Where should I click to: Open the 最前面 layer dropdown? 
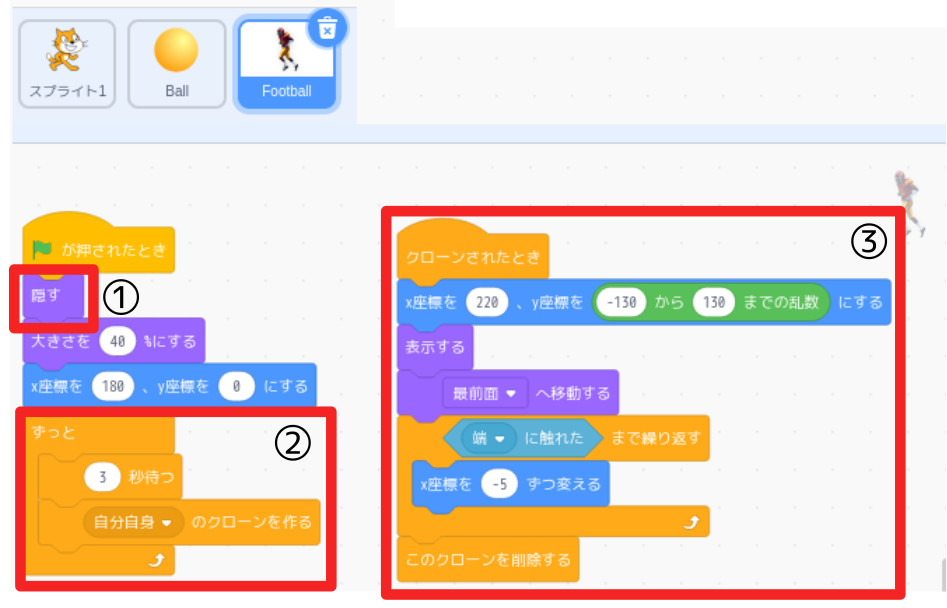tap(489, 393)
